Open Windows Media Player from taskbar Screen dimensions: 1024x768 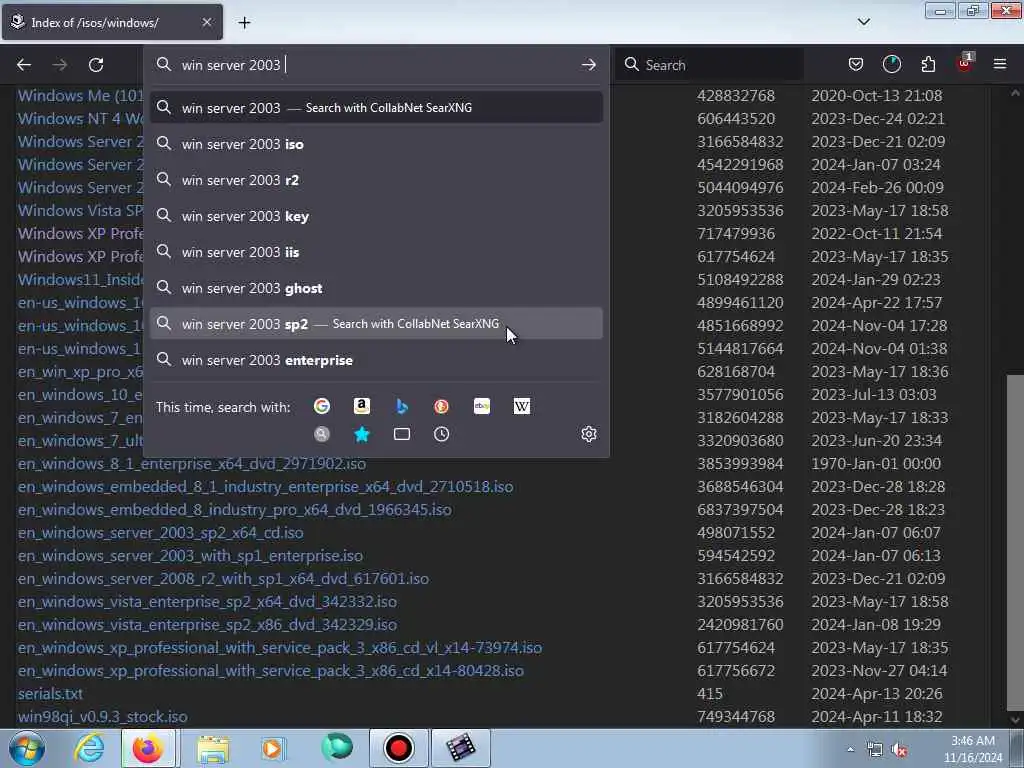[x=272, y=748]
